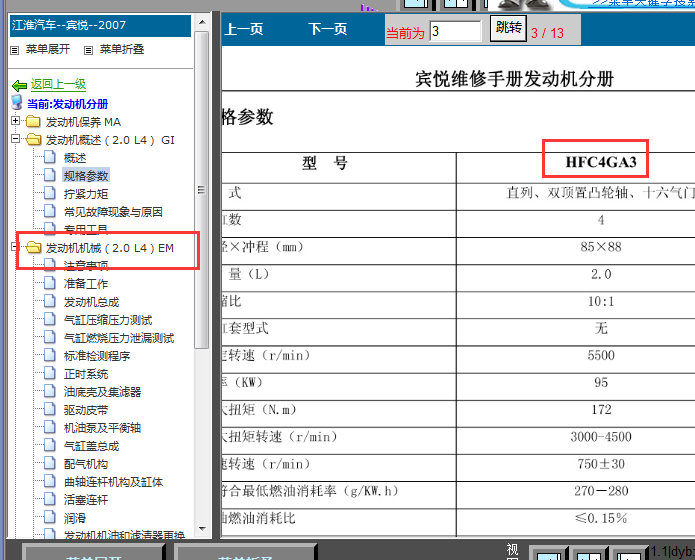The height and width of the screenshot is (560, 695).
Task: Click the 跳转 jump button
Action: pos(508,28)
